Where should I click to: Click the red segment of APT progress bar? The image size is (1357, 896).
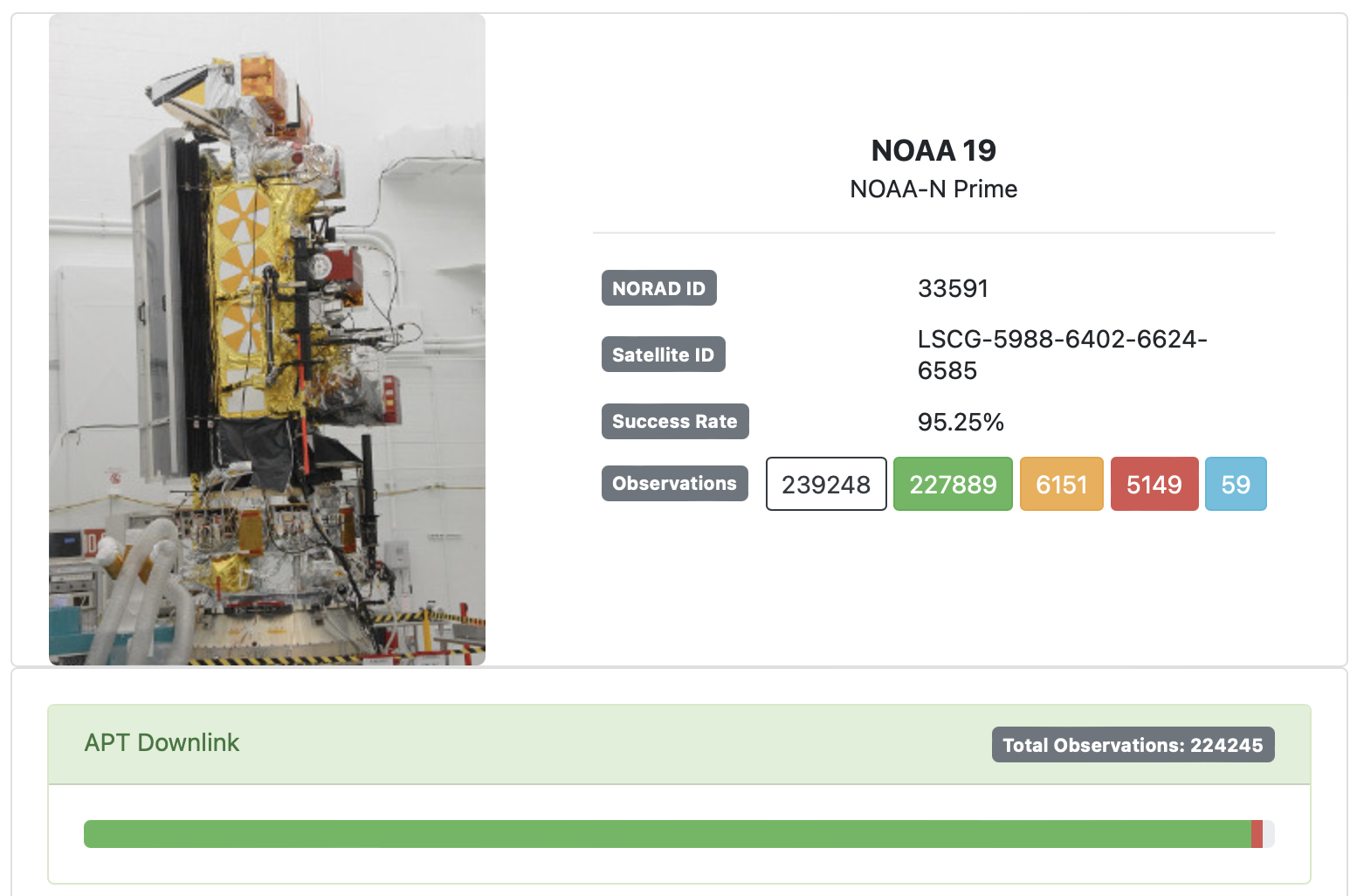pos(1257,834)
